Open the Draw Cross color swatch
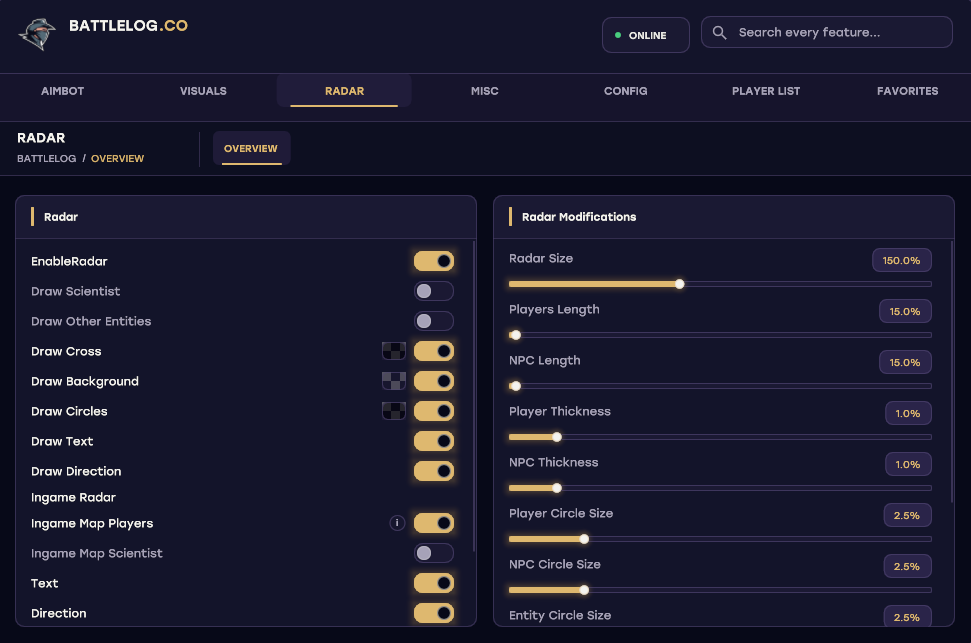 [x=394, y=351]
